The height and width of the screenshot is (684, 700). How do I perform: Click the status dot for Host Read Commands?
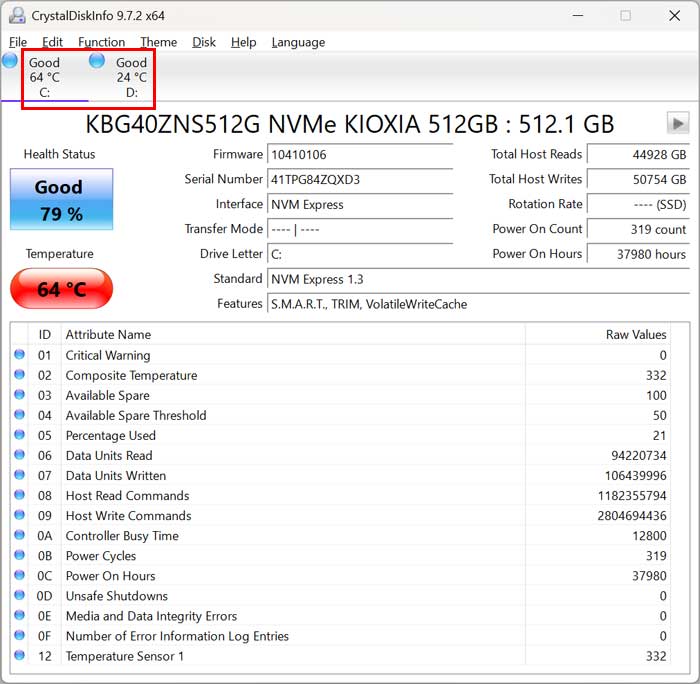[19, 495]
